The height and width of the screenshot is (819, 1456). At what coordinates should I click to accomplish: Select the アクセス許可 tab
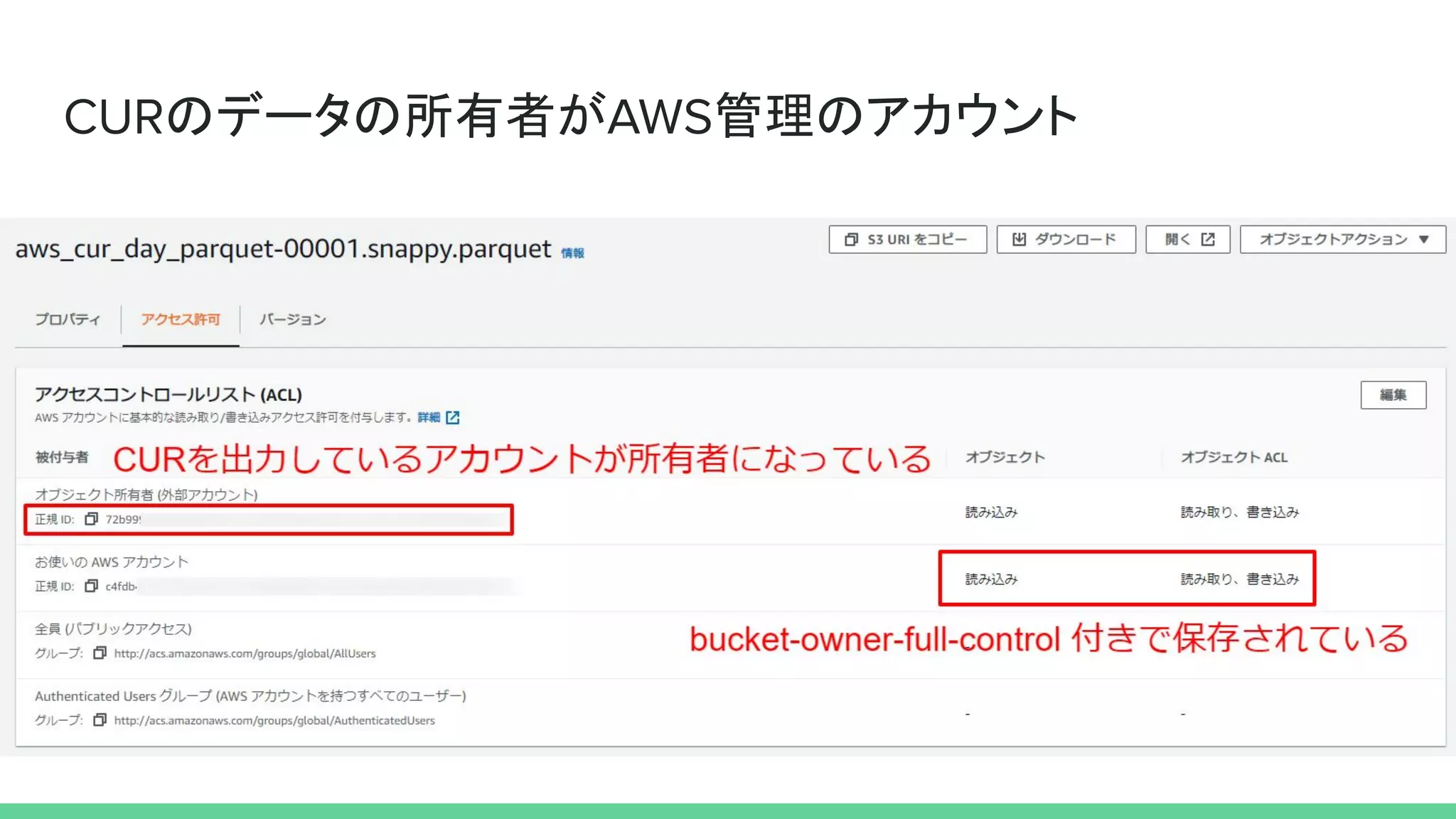click(180, 319)
